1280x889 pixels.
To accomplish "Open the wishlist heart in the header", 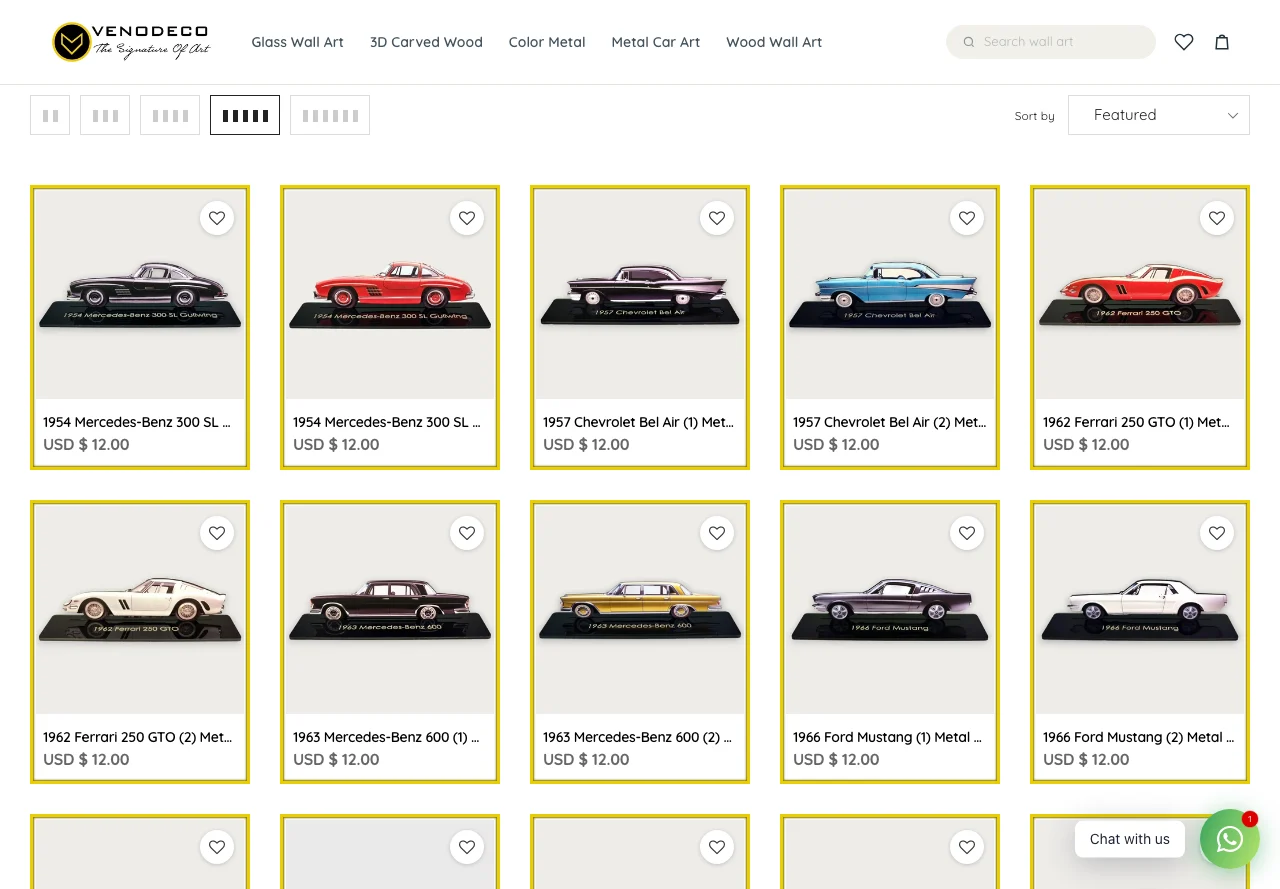I will pos(1184,42).
